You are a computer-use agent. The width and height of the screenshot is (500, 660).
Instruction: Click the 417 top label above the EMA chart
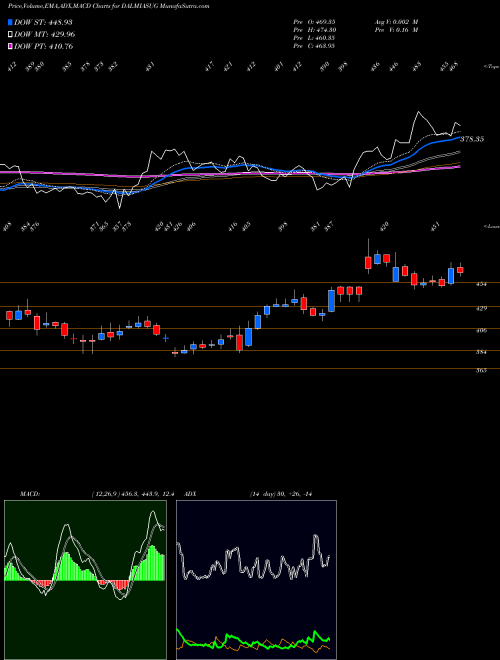(210, 67)
